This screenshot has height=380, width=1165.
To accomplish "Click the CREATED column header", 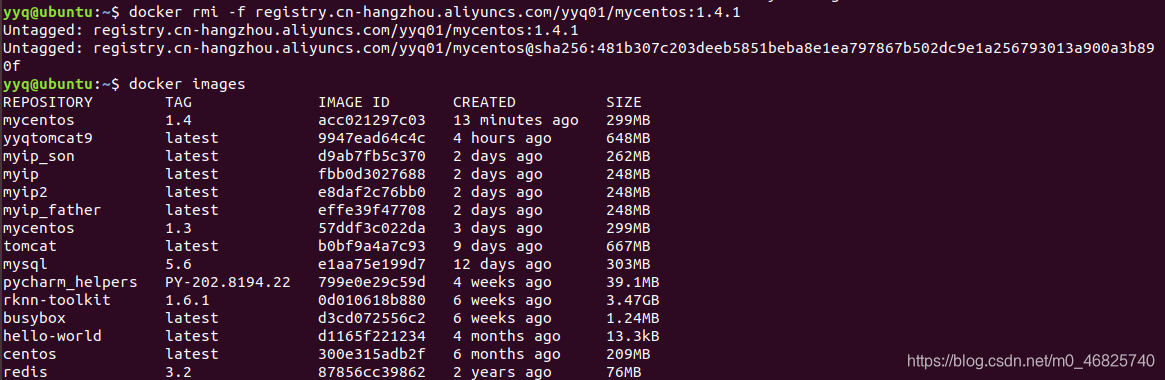I will click(x=484, y=102).
